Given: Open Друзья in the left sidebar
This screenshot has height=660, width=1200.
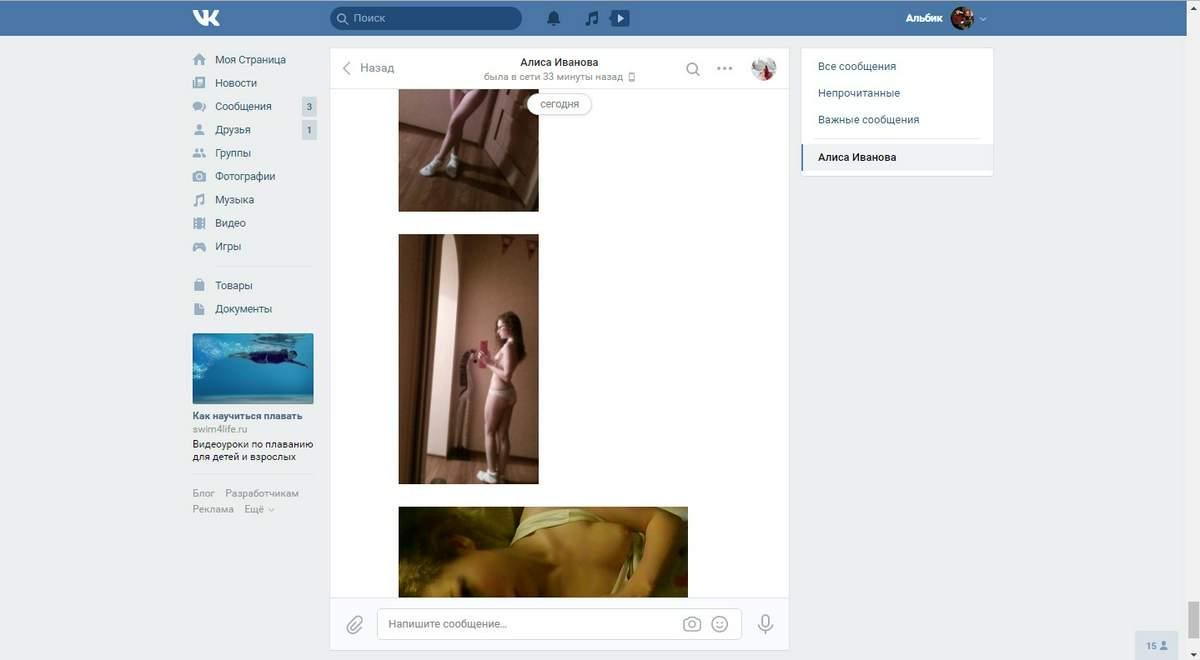Looking at the screenshot, I should coord(232,130).
